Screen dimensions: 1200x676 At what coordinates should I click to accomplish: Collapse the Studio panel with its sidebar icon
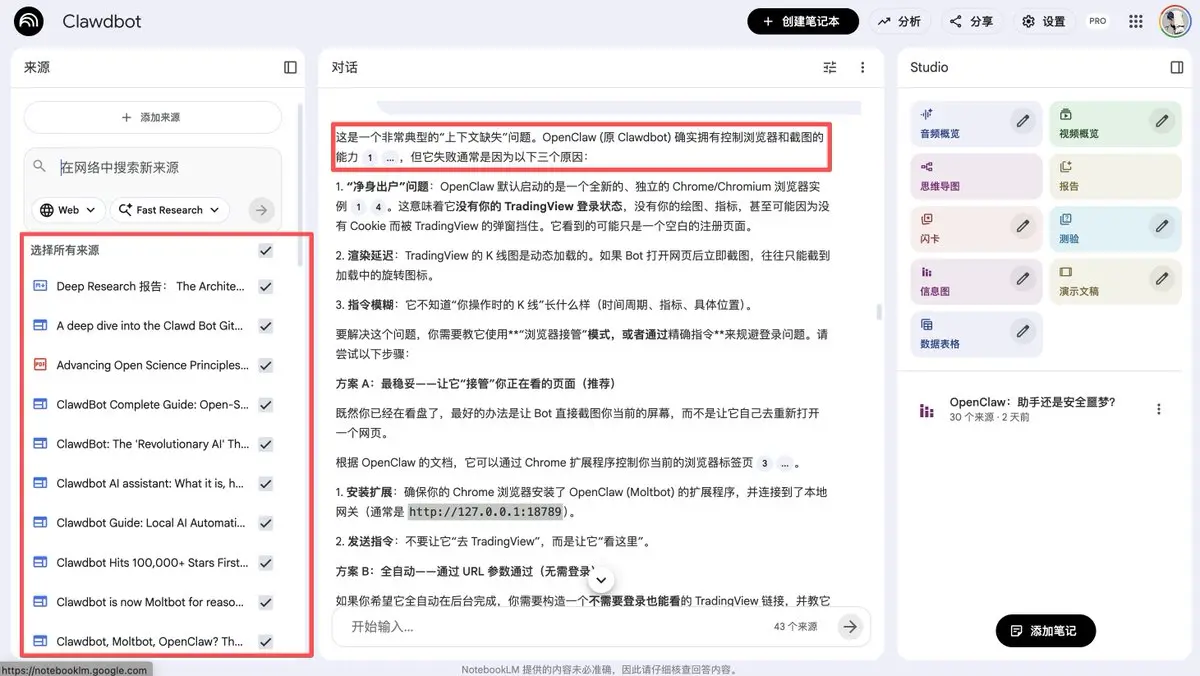(x=1177, y=67)
